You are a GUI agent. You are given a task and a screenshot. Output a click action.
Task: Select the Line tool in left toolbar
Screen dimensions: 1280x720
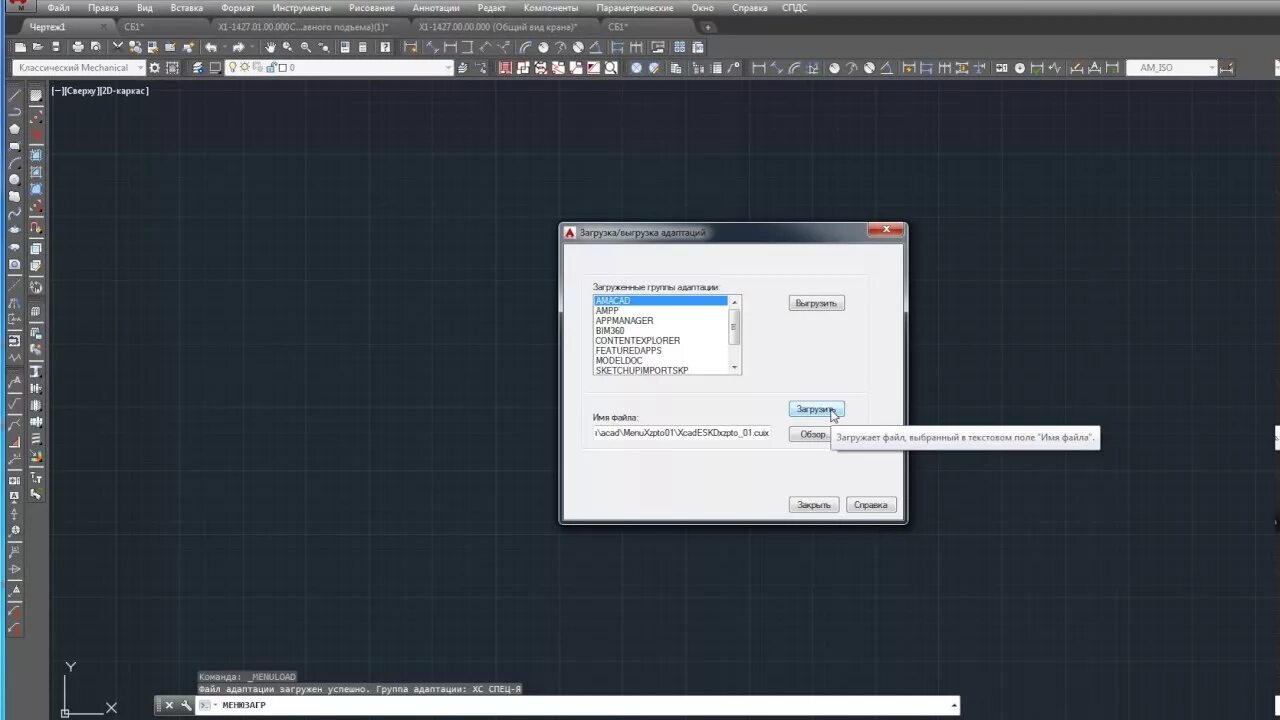(14, 95)
